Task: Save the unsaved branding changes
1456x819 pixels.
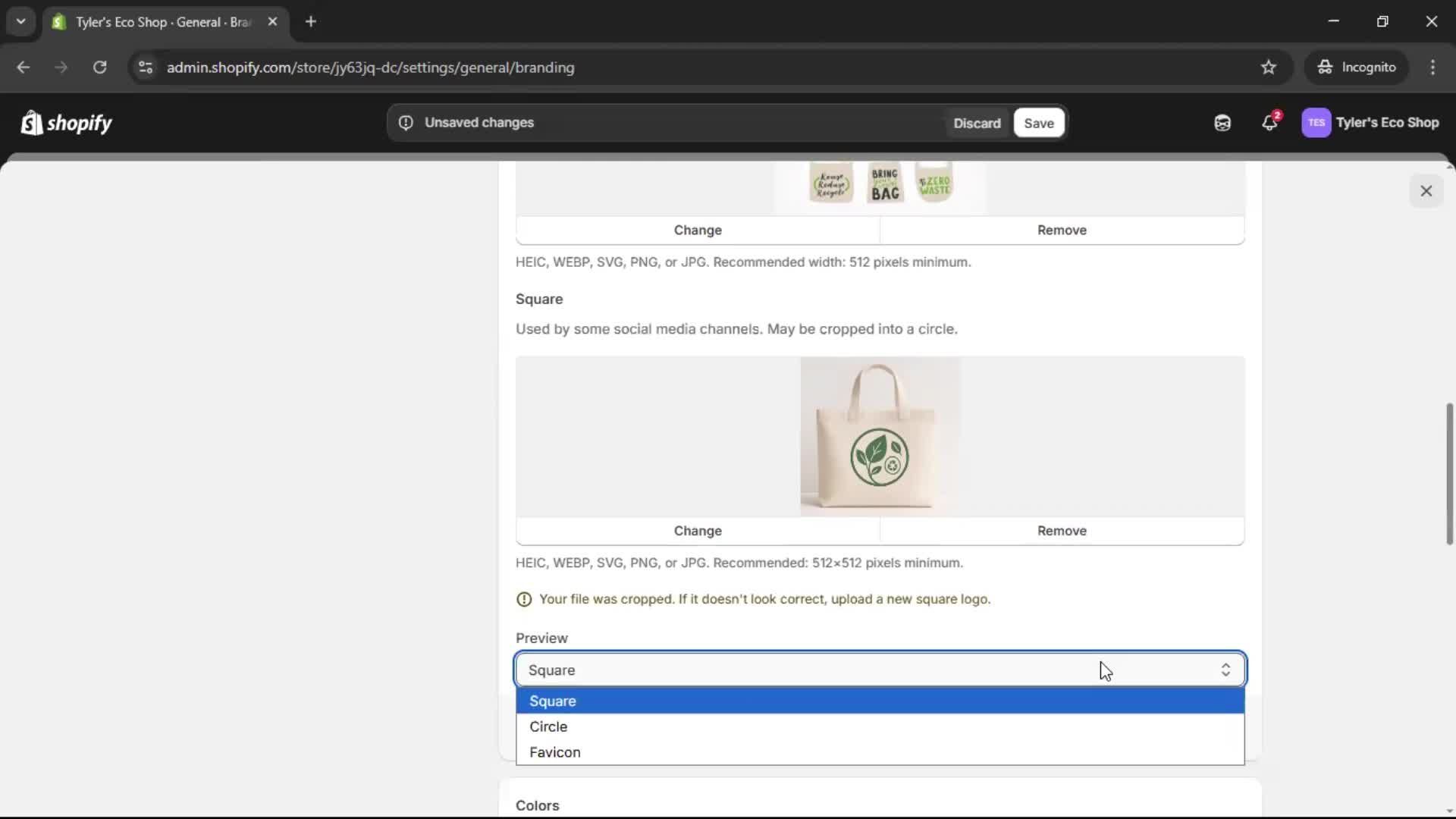Action: click(x=1038, y=122)
